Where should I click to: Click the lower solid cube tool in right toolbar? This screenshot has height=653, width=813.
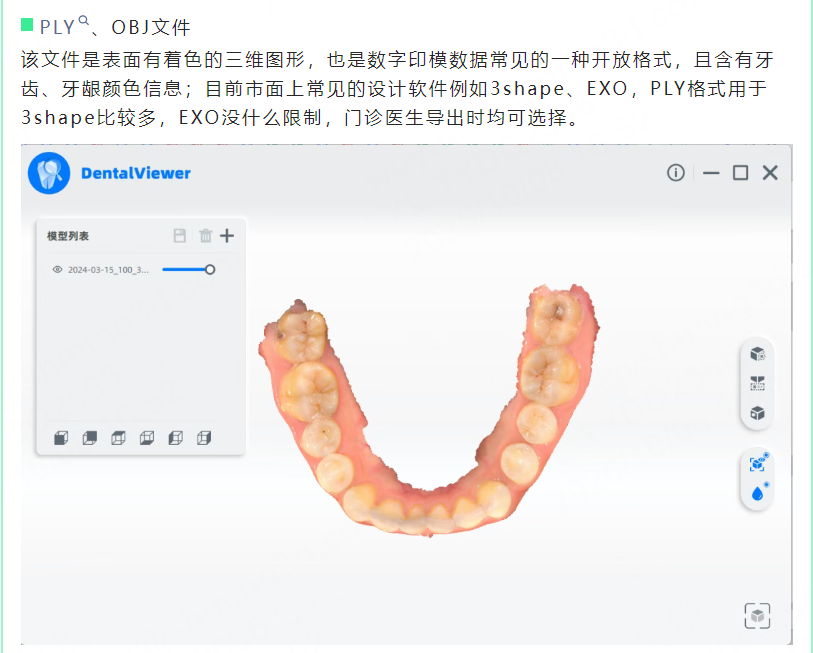pyautogui.click(x=758, y=413)
